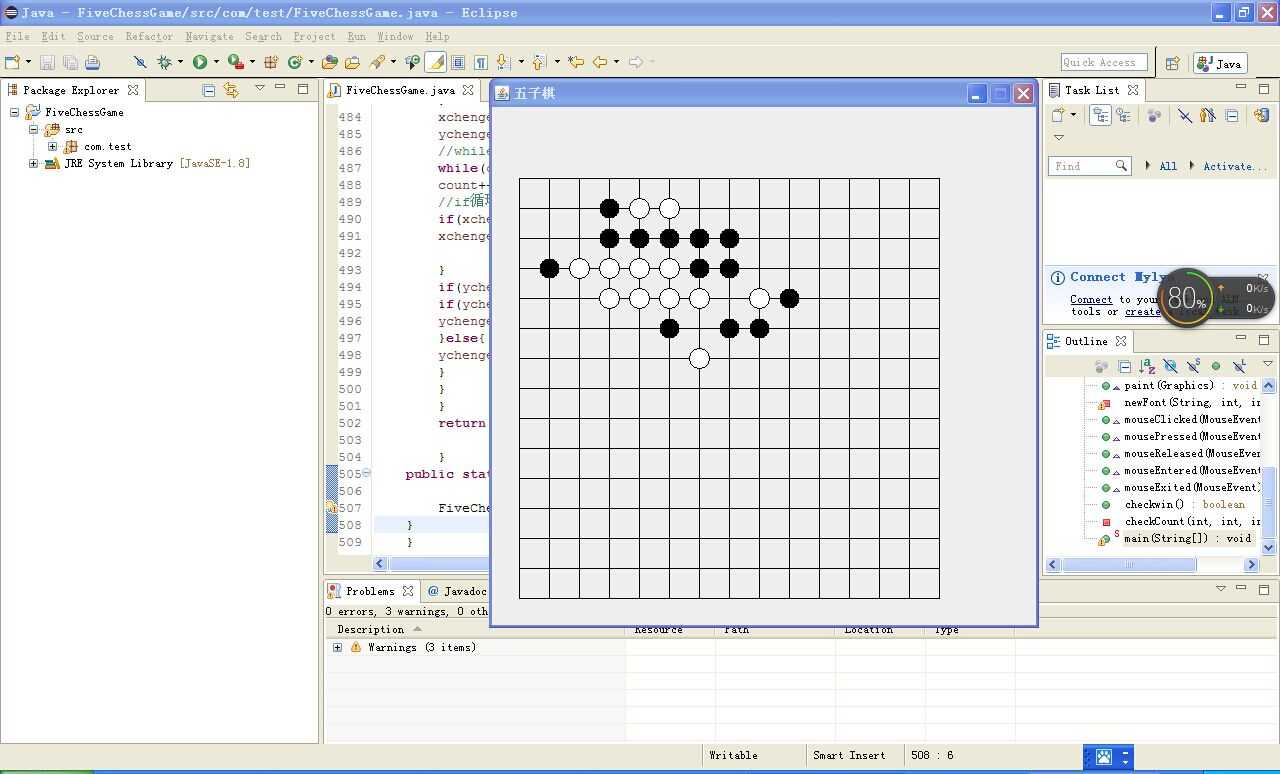Image resolution: width=1280 pixels, height=774 pixels.
Task: Open New file dropdown arrow
Action: pyautogui.click(x=28, y=62)
